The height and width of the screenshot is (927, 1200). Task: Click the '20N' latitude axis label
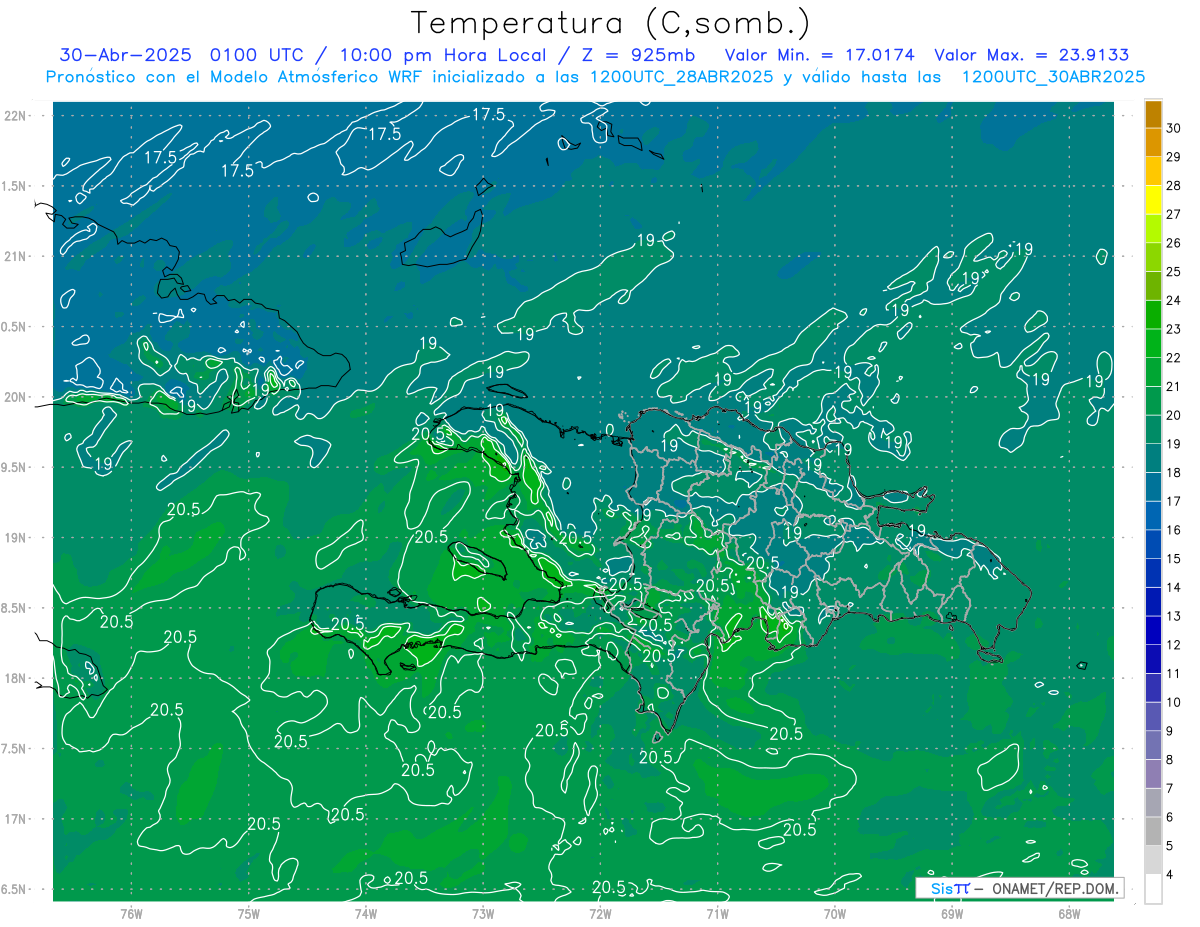coord(17,397)
